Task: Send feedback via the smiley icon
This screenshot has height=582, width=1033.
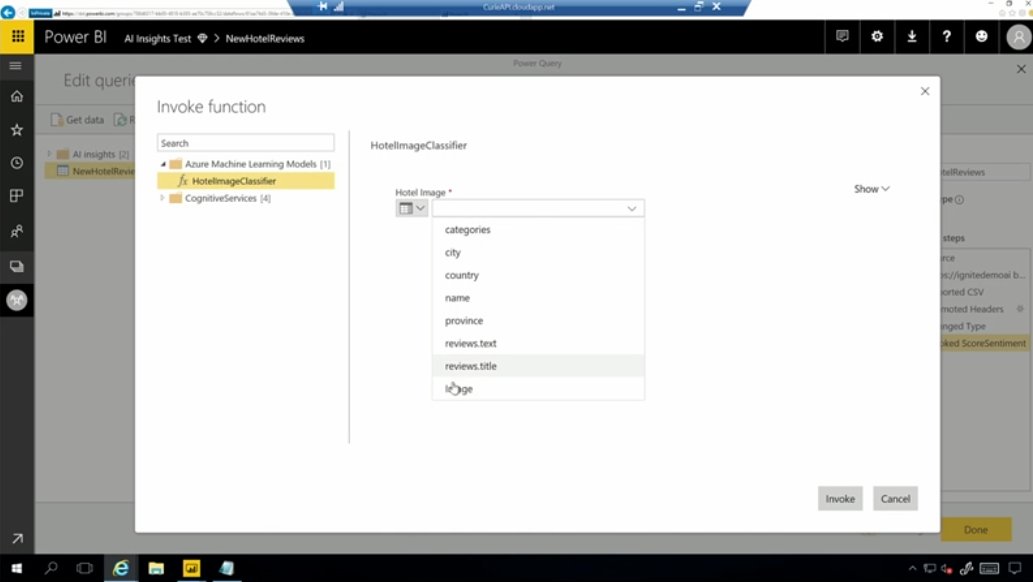Action: [x=980, y=36]
